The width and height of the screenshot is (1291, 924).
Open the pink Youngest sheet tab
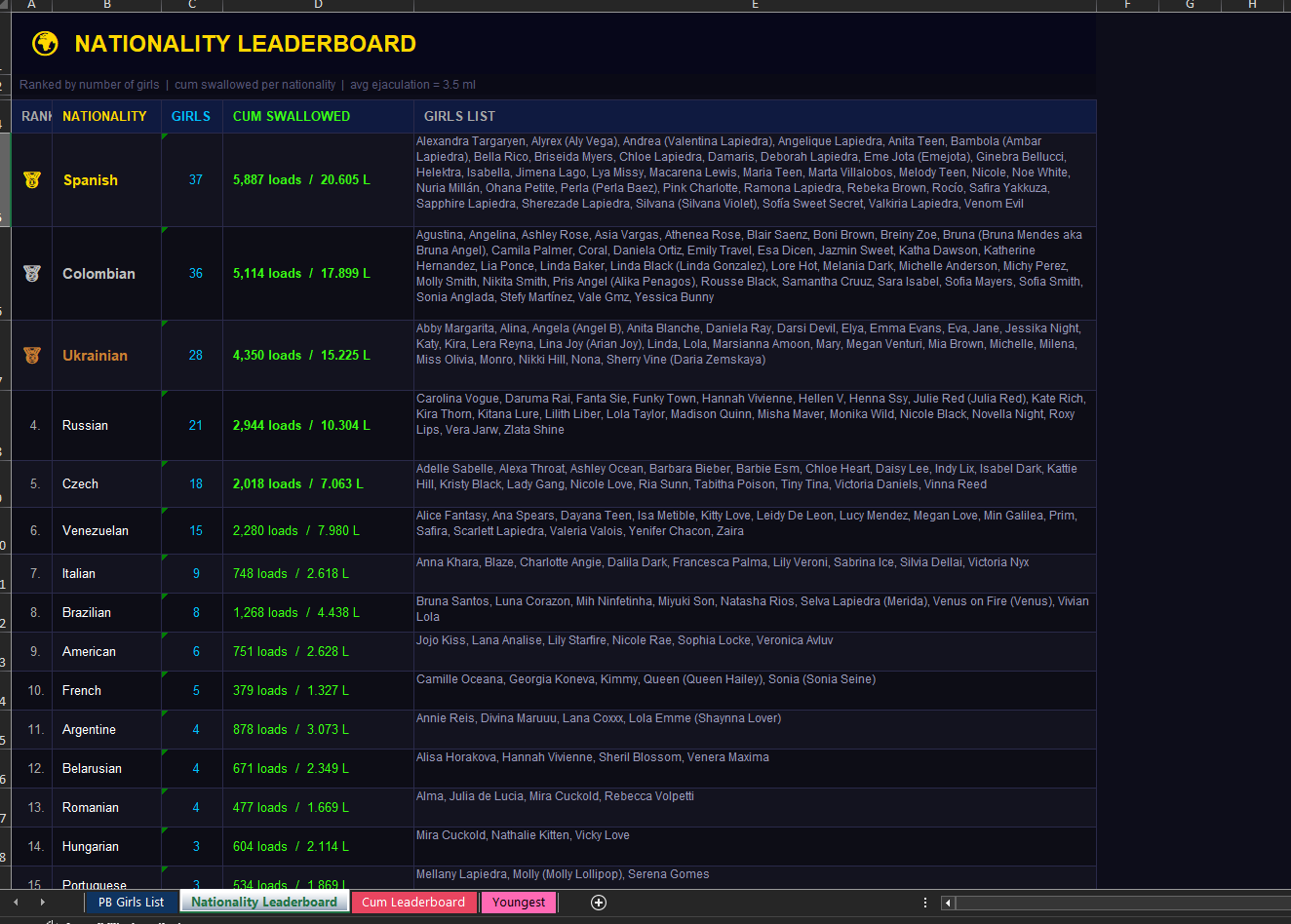(x=518, y=903)
